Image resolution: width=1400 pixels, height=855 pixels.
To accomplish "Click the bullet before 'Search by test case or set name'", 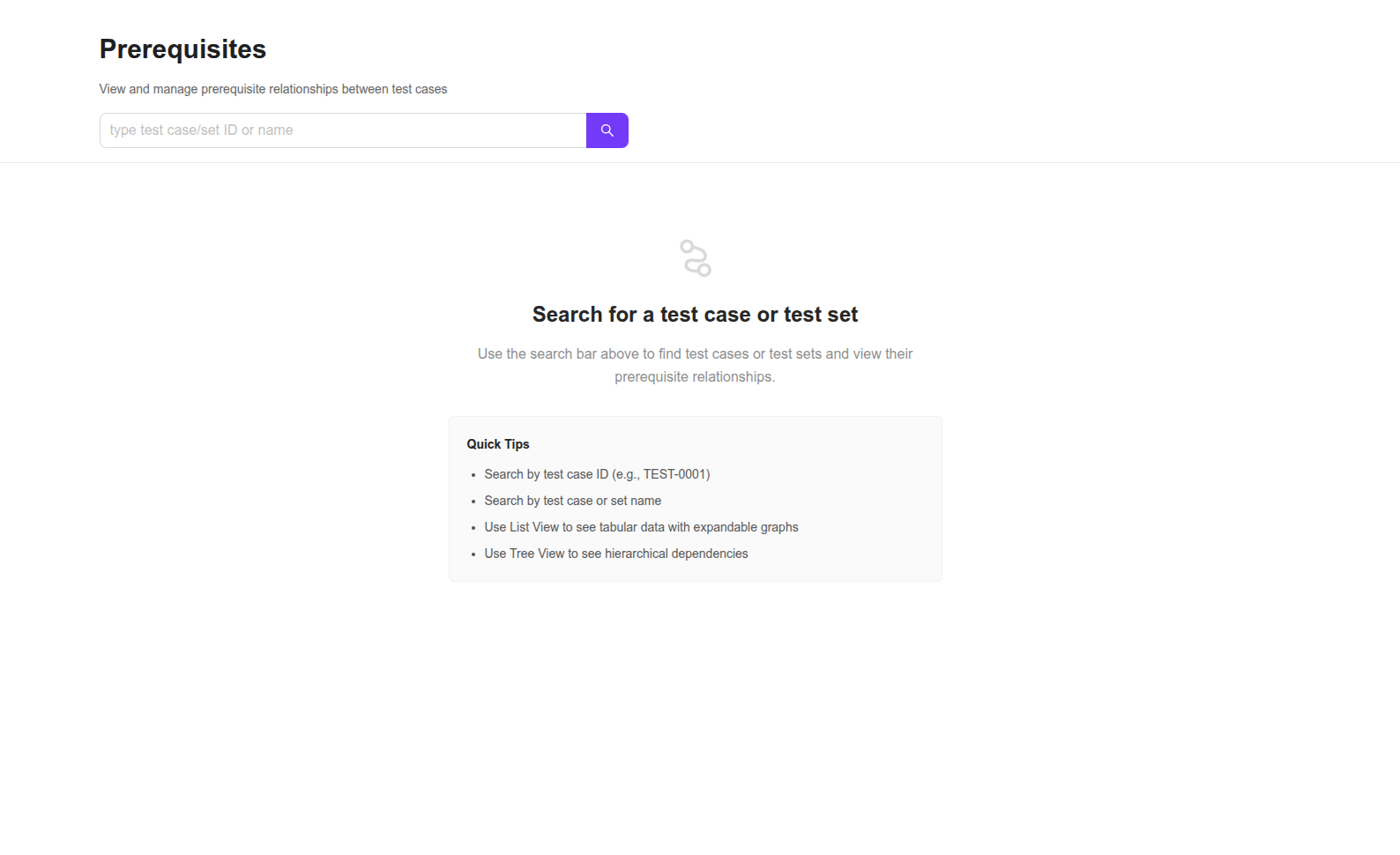I will (473, 502).
